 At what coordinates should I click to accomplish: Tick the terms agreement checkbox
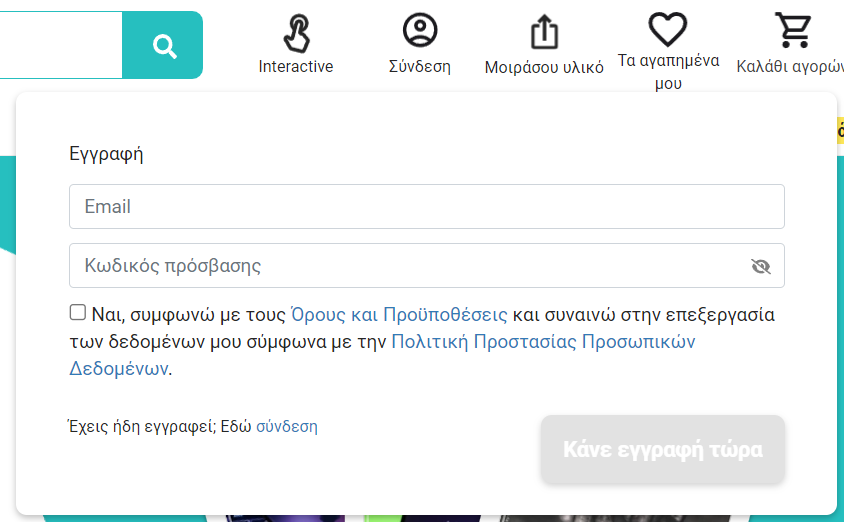(x=78, y=313)
